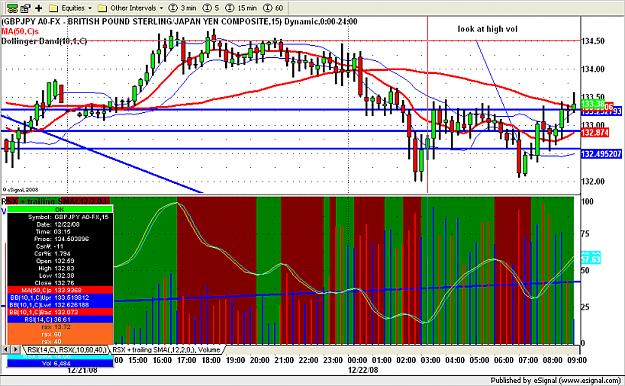Click the BB(10,1,C)Lwr value row
This screenshot has width=625, height=386.
click(x=60, y=305)
